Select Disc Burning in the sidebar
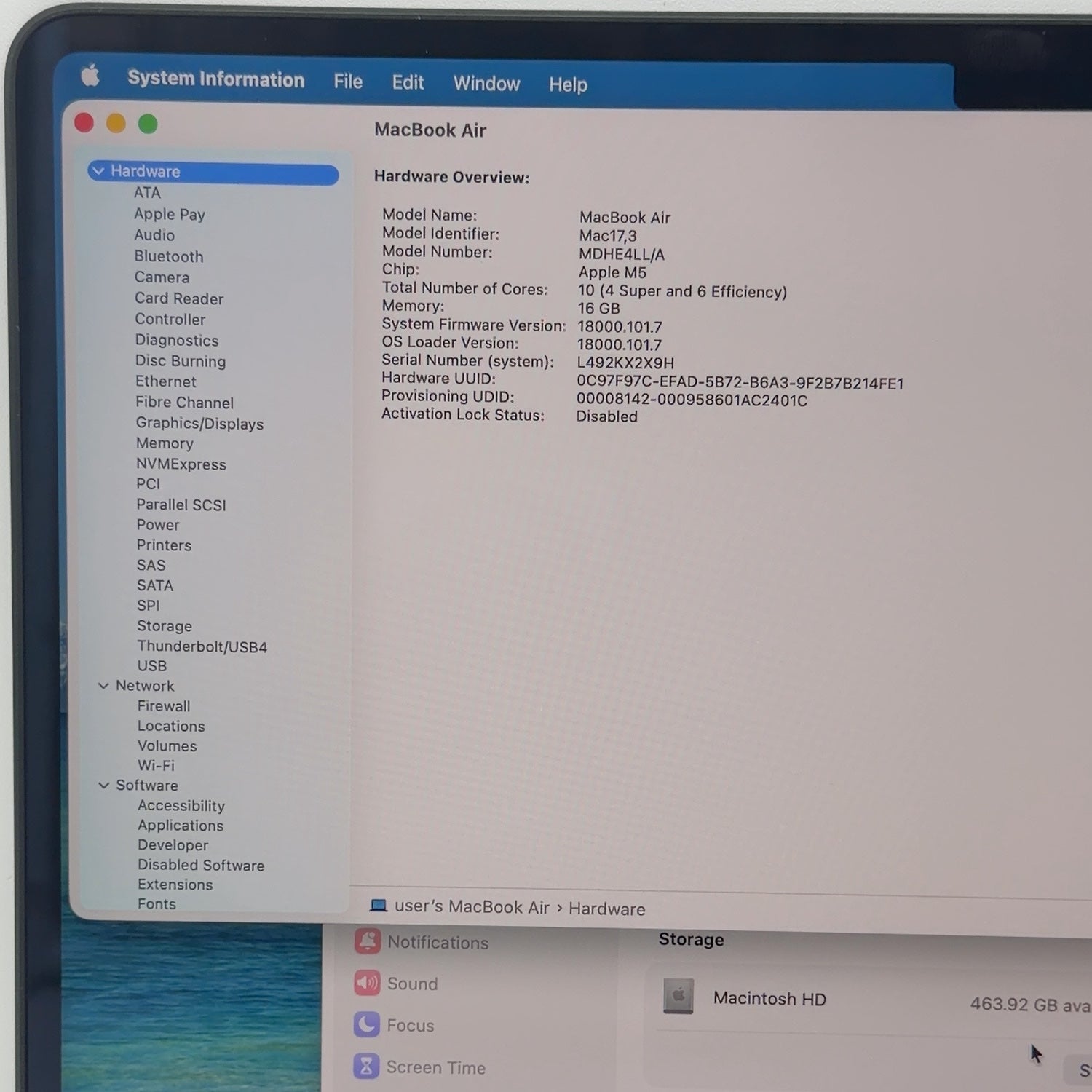This screenshot has height=1092, width=1092. point(181,361)
